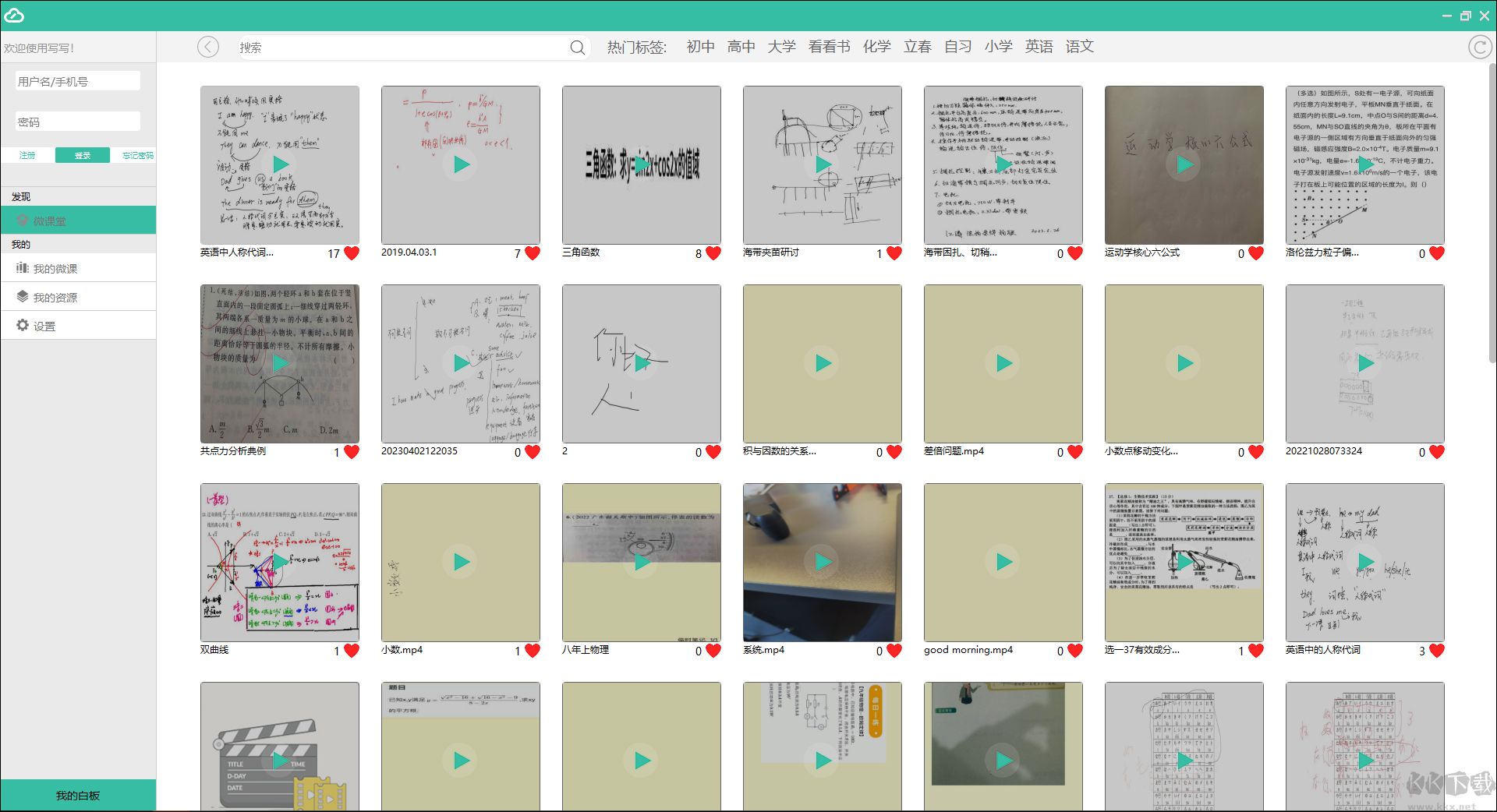Click the refresh icon at top right
The image size is (1497, 812).
(x=1479, y=48)
